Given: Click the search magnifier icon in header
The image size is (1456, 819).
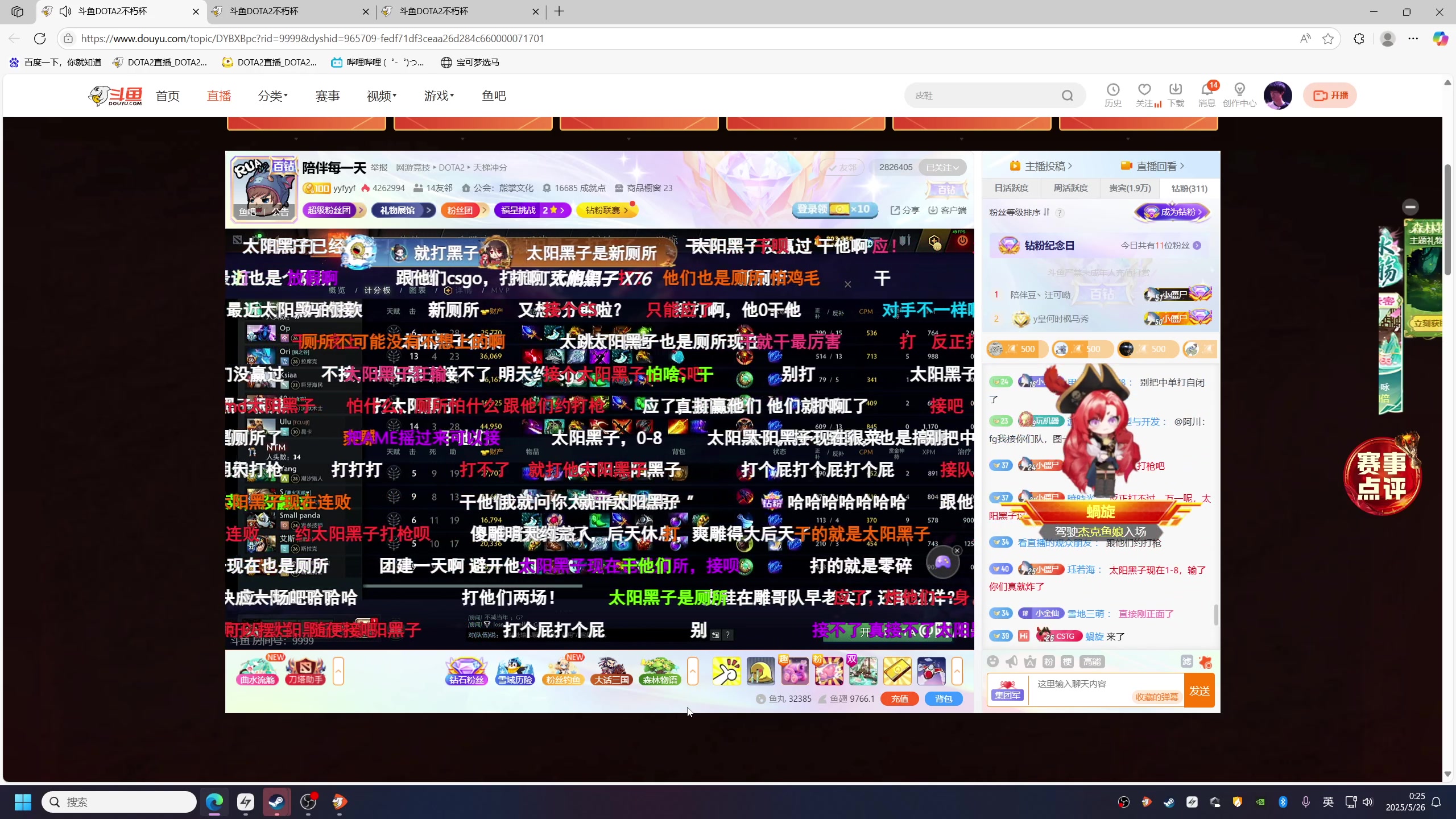Looking at the screenshot, I should tap(1067, 96).
